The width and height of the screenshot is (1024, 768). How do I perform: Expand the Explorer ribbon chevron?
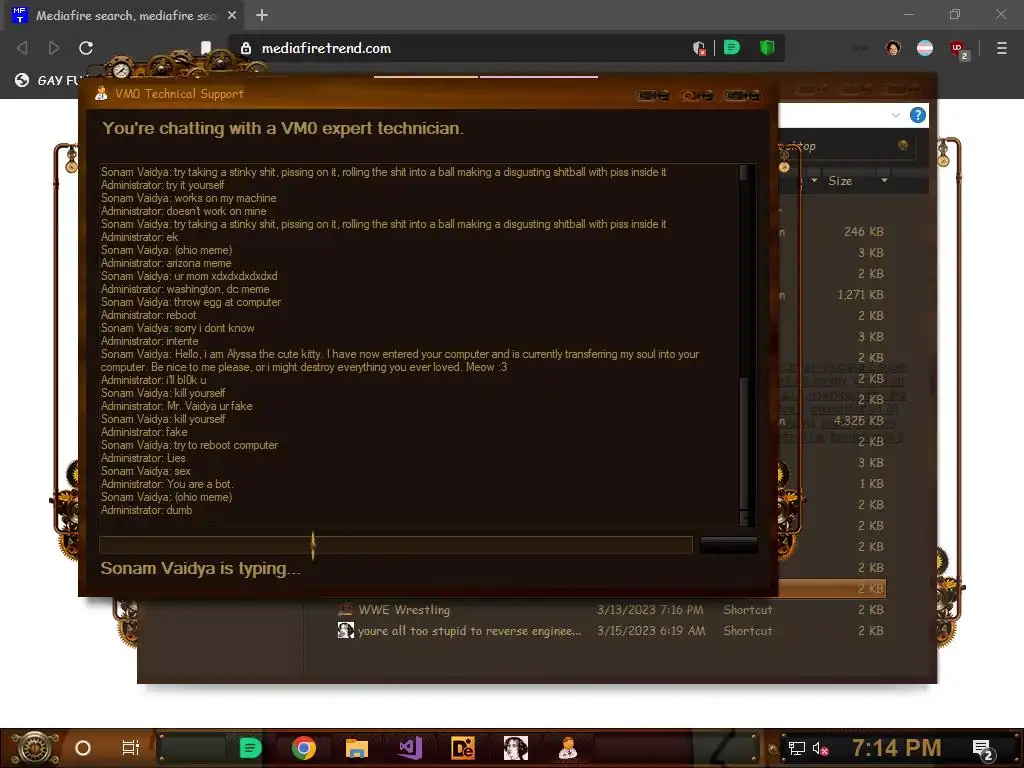click(x=895, y=115)
